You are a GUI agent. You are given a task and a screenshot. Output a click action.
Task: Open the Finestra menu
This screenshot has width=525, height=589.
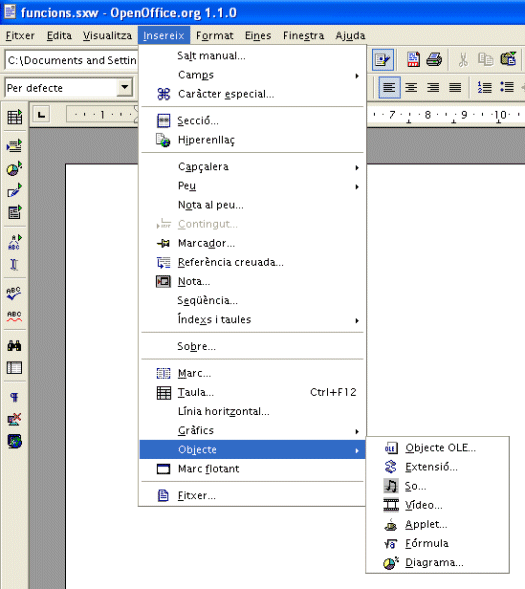click(303, 36)
